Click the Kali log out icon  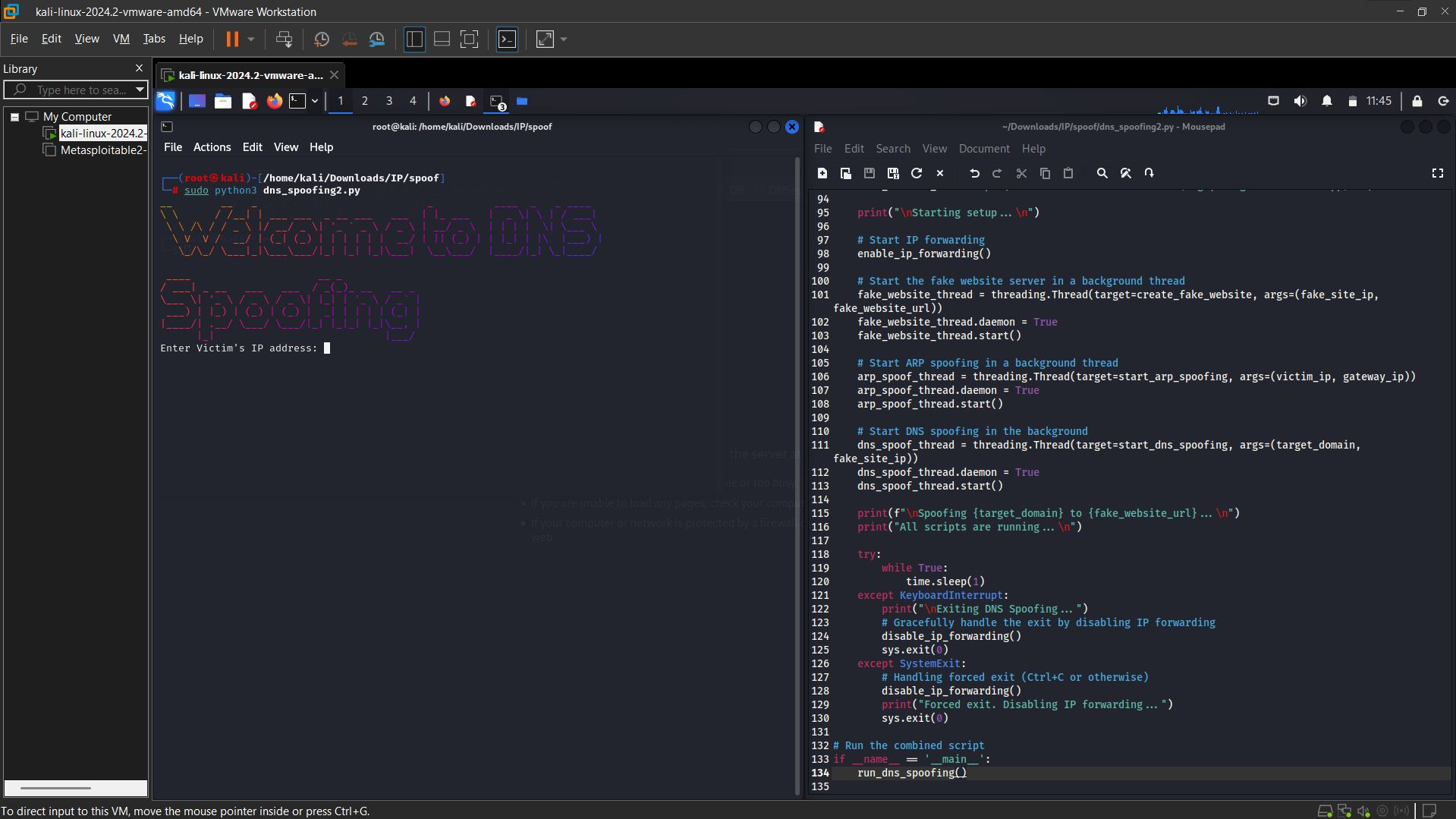pos(1443,101)
